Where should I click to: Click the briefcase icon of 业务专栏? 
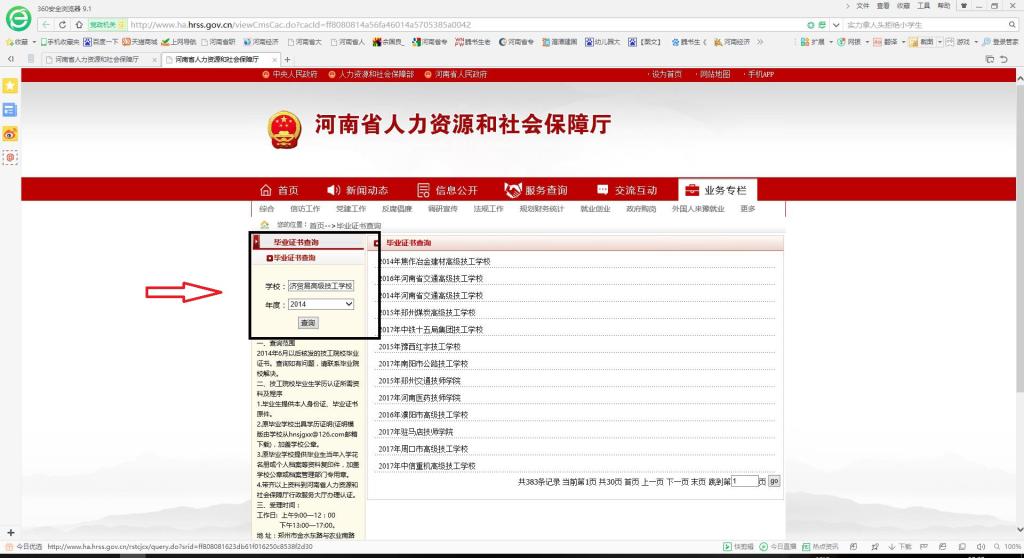[692, 190]
